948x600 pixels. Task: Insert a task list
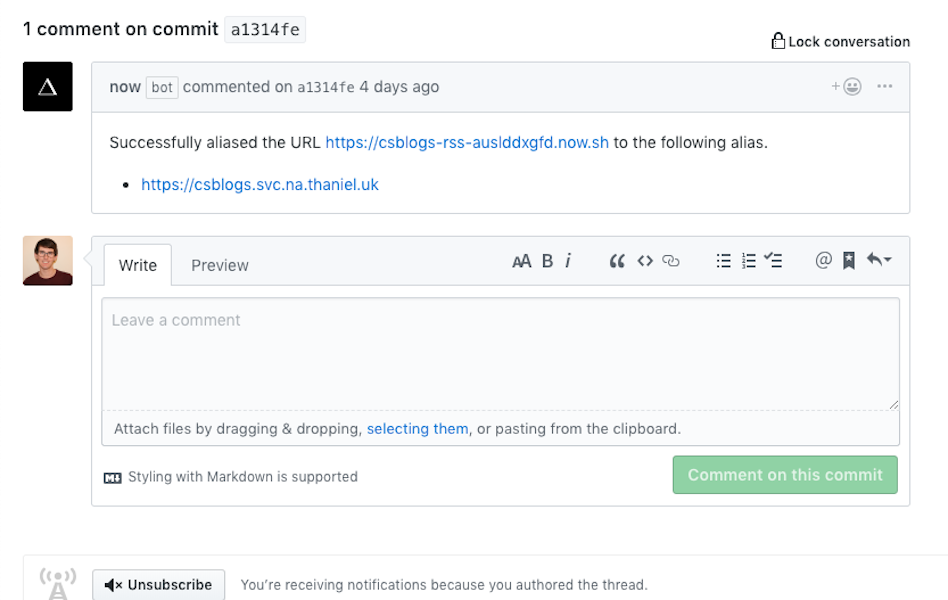point(773,261)
